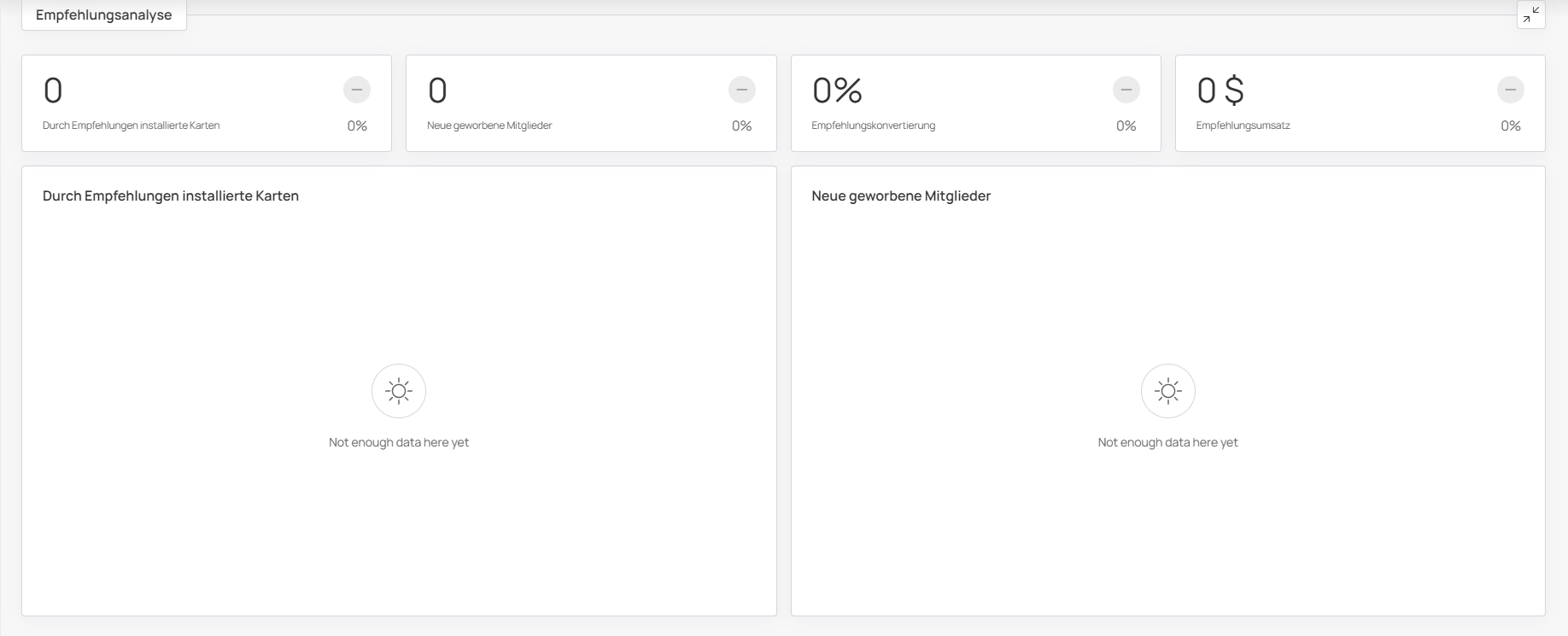Click sun icon in Neue geworbene Mitglieder chart
This screenshot has height=636, width=1568.
[x=1167, y=391]
